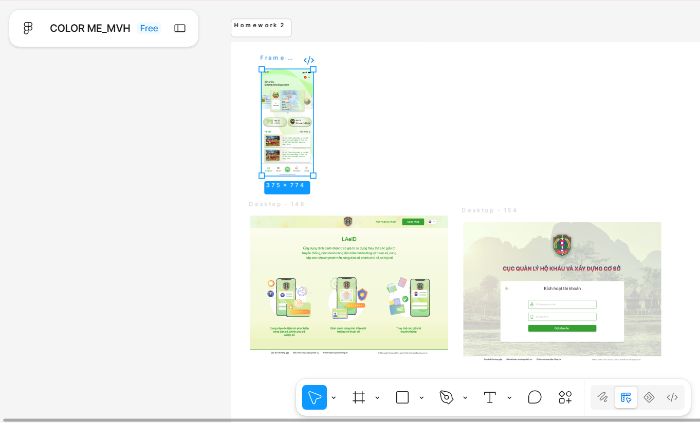Click the 375 × 774 size badge
The height and width of the screenshot is (423, 700).
click(287, 187)
